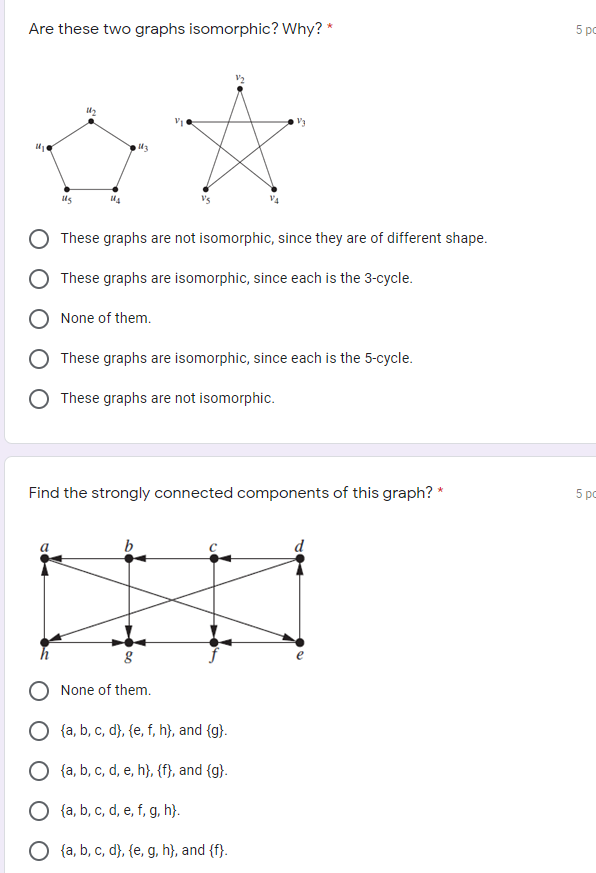Screen dimensions: 596x873
Task: Select "These graphs are isomorphic, since each is the 5-cycle."
Action: 39,358
